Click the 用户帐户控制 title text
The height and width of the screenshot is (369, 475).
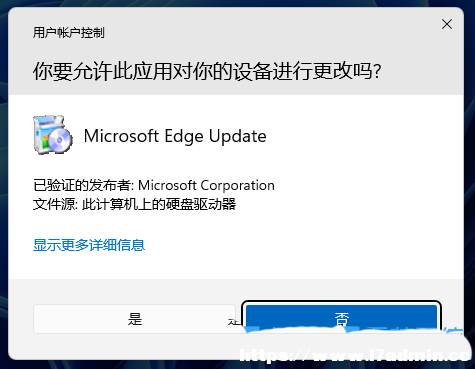(69, 33)
